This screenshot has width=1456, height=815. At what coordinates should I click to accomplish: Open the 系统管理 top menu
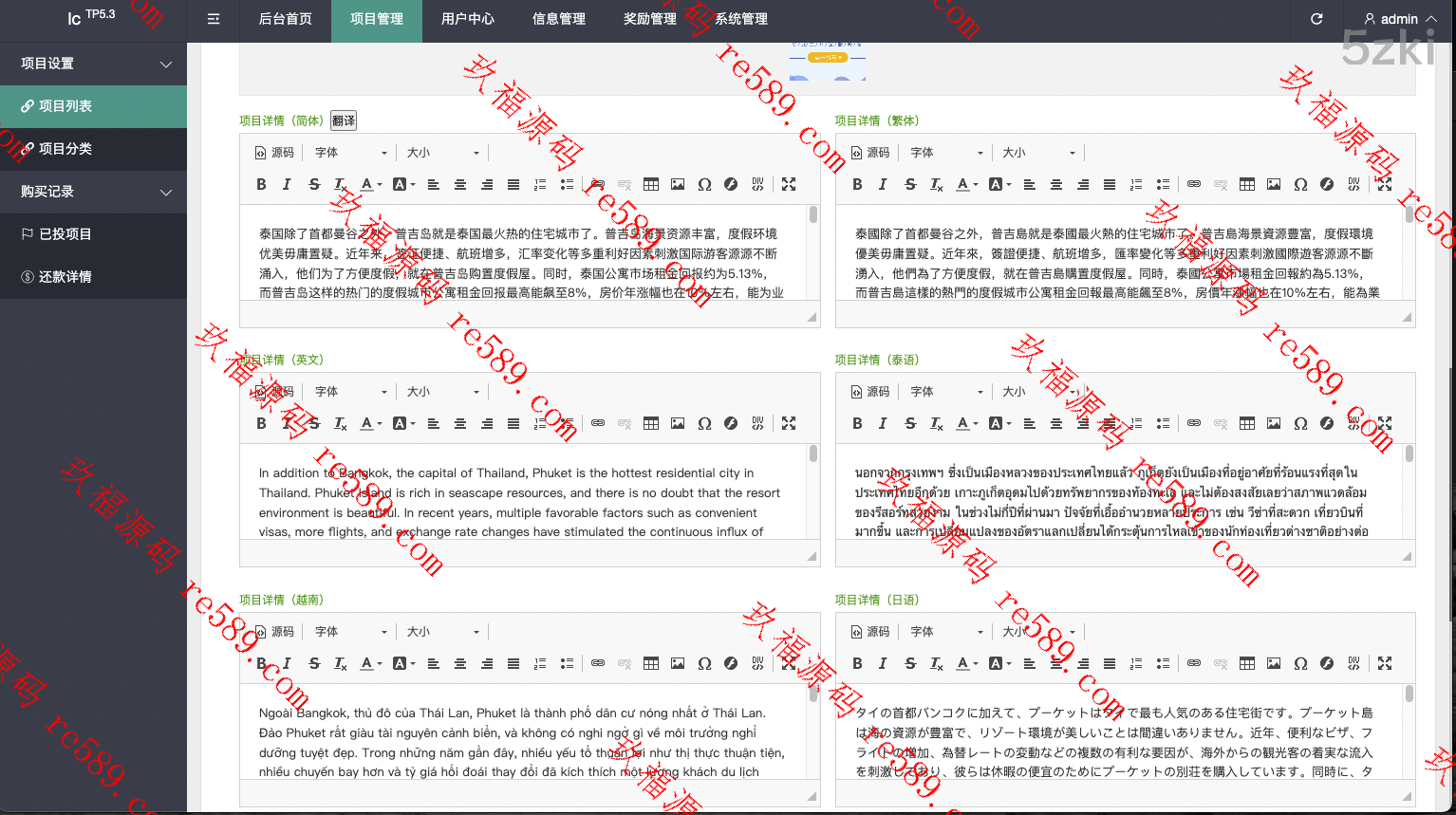click(x=741, y=19)
